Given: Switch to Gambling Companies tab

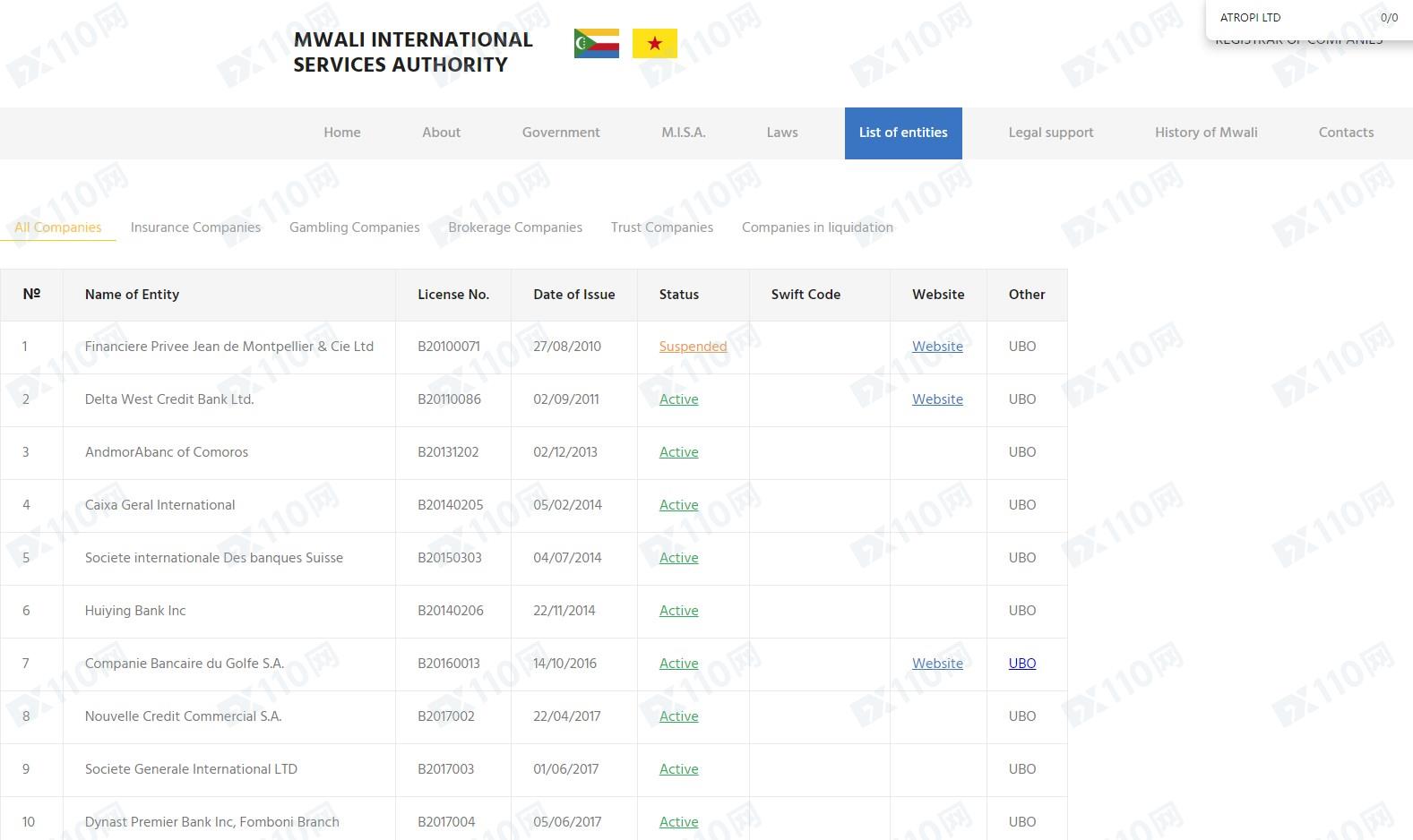Looking at the screenshot, I should pos(355,227).
